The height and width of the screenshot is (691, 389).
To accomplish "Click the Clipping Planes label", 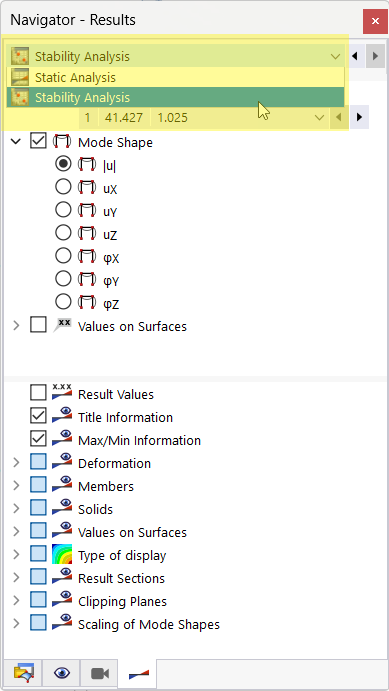I will [x=122, y=601].
